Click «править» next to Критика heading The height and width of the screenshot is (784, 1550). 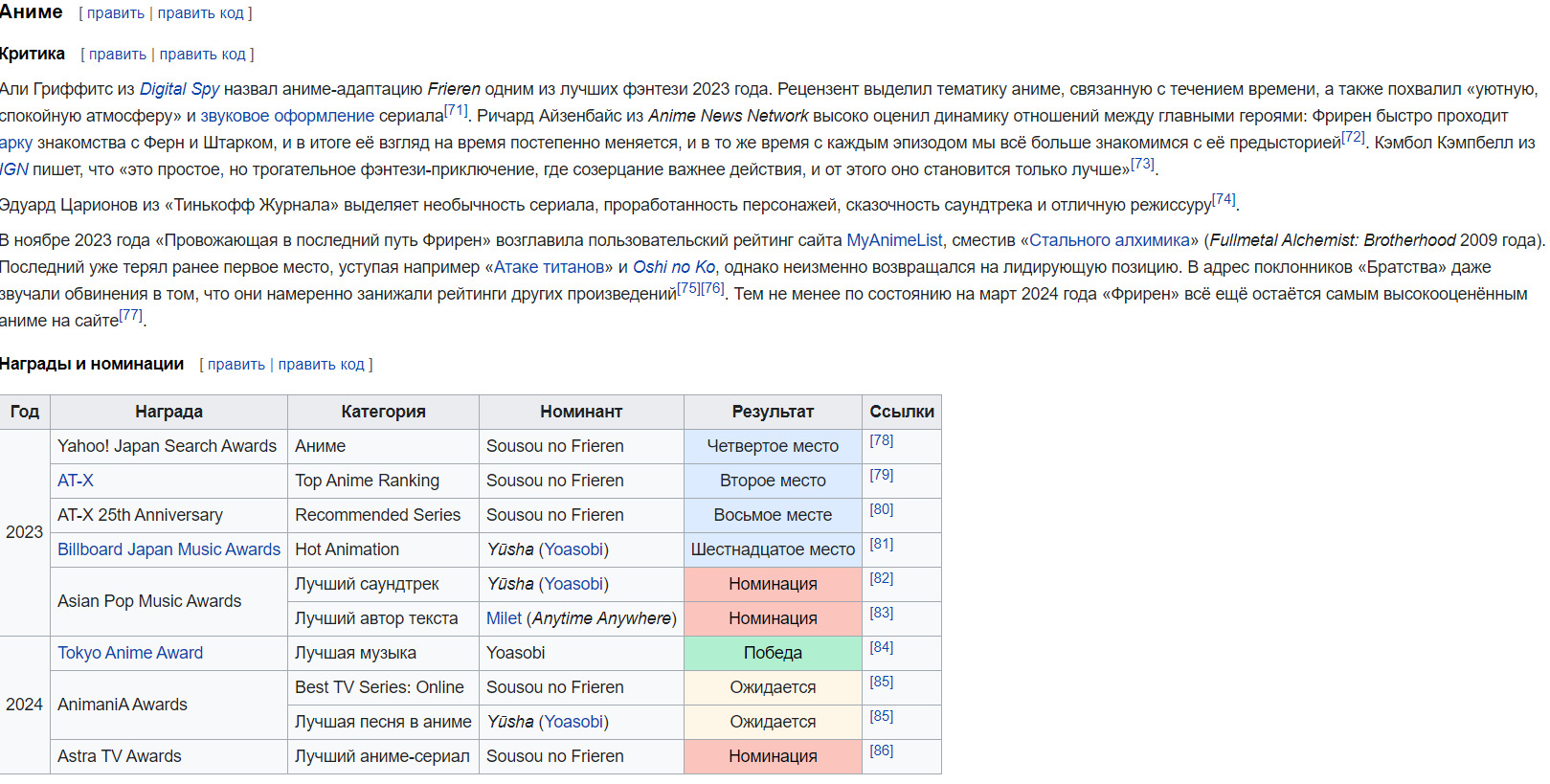118,55
